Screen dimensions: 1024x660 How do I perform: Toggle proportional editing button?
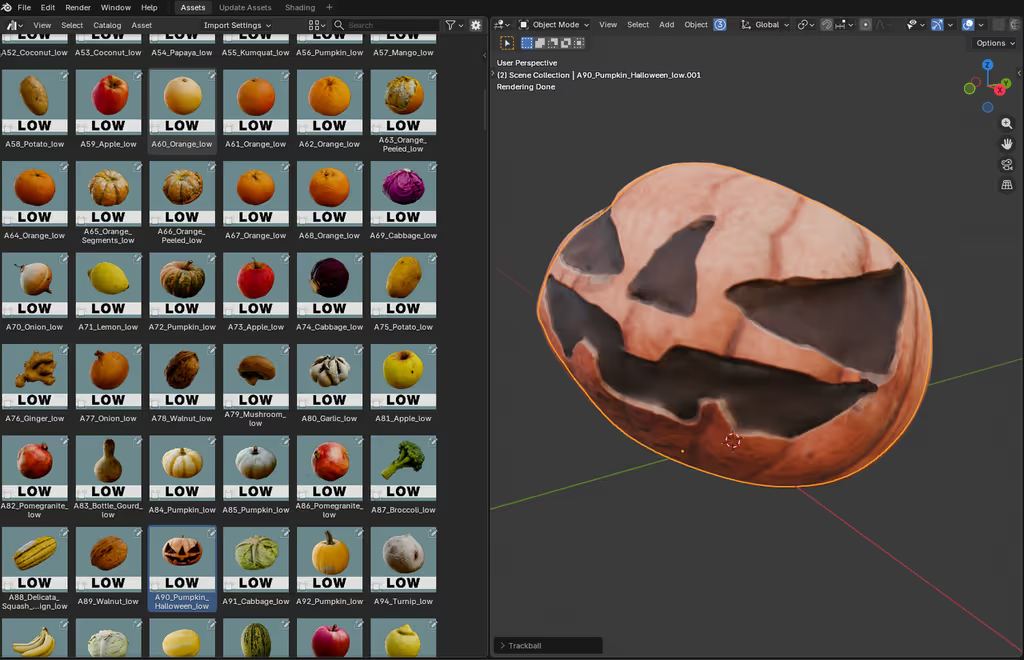click(x=866, y=25)
